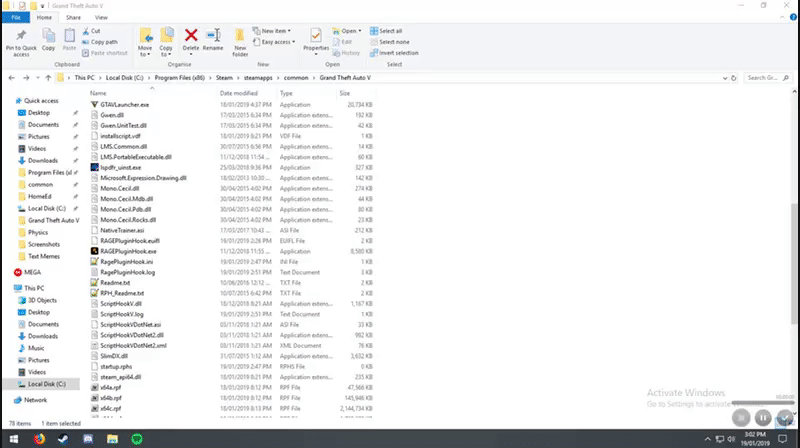The height and width of the screenshot is (448, 800).
Task: Refresh the folder view
Action: 734,78
